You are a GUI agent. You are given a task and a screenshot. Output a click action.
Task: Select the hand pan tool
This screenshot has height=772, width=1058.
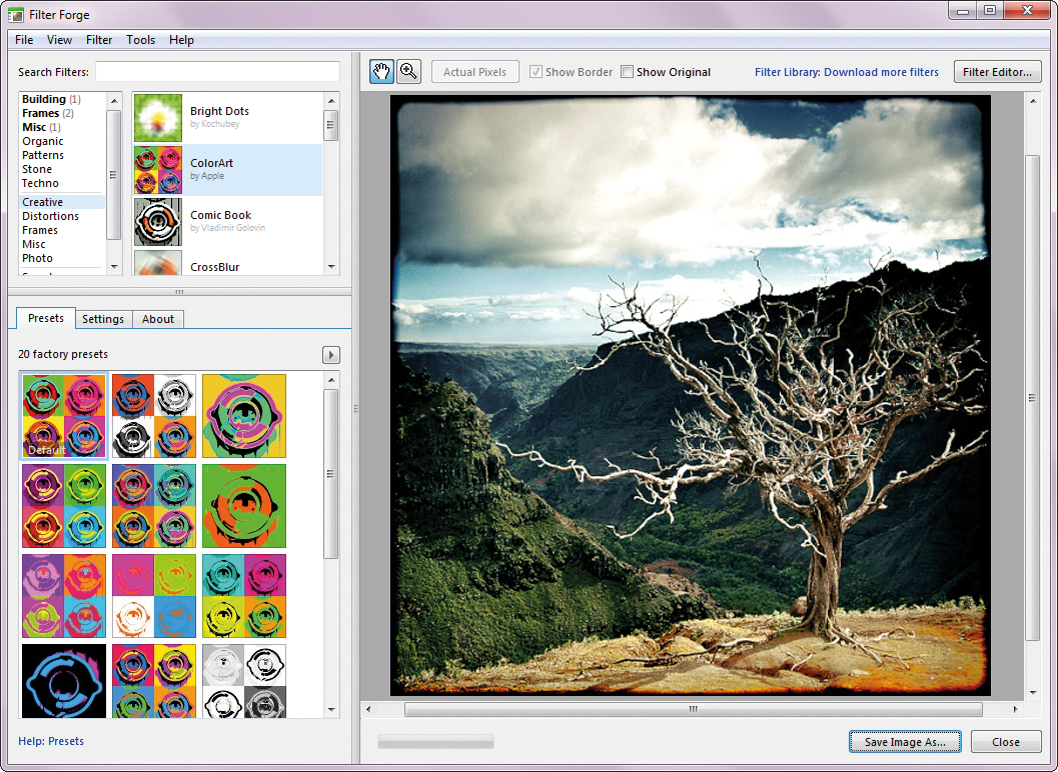381,71
